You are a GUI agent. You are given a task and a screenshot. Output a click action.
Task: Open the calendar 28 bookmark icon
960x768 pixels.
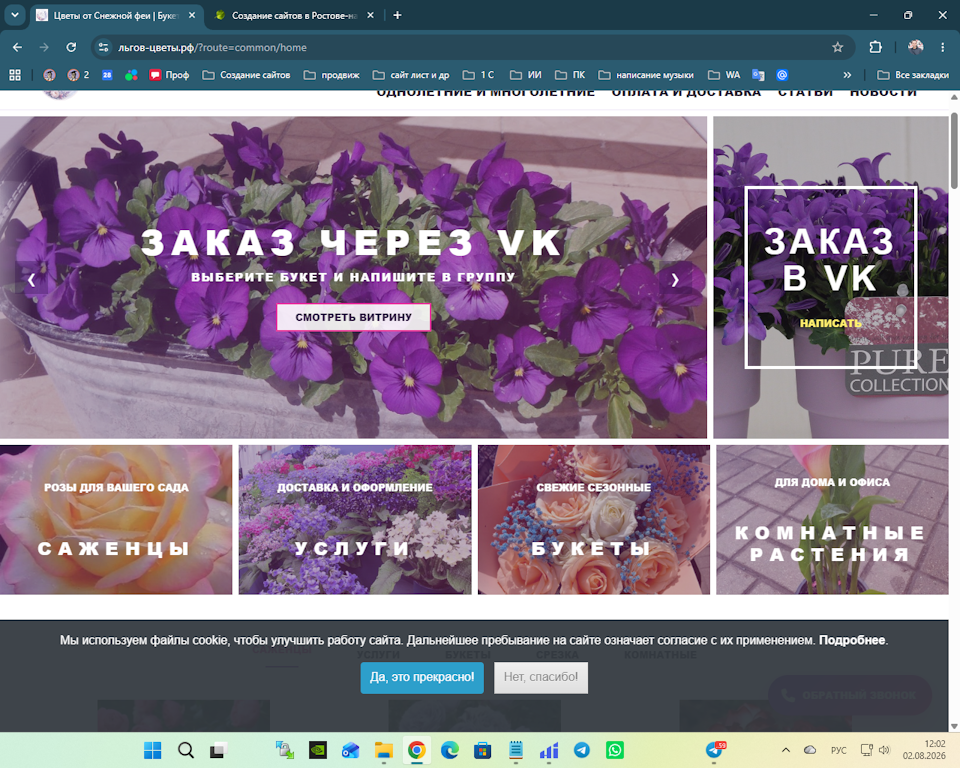pos(107,75)
